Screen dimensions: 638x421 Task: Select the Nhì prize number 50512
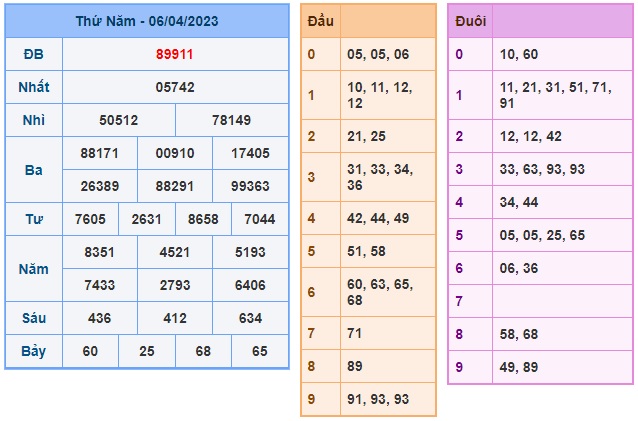119,120
